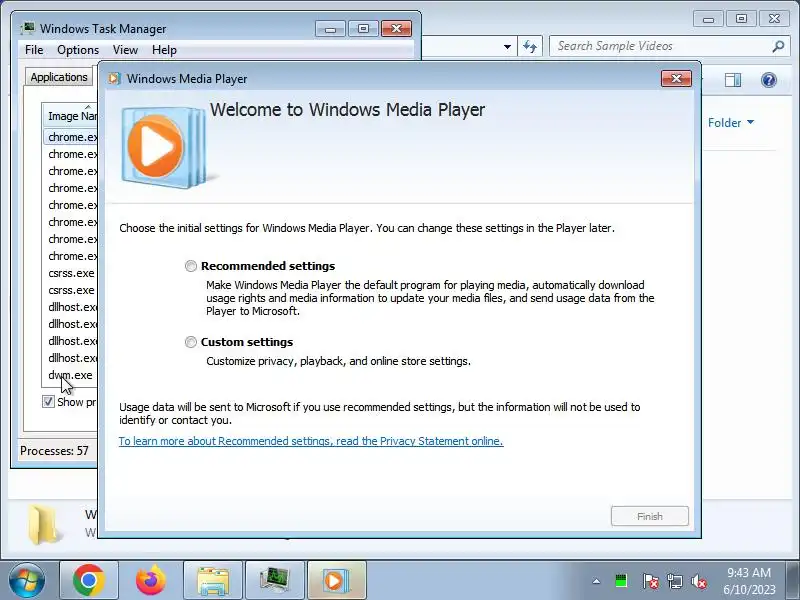Launch Firefox from the taskbar

(x=151, y=581)
